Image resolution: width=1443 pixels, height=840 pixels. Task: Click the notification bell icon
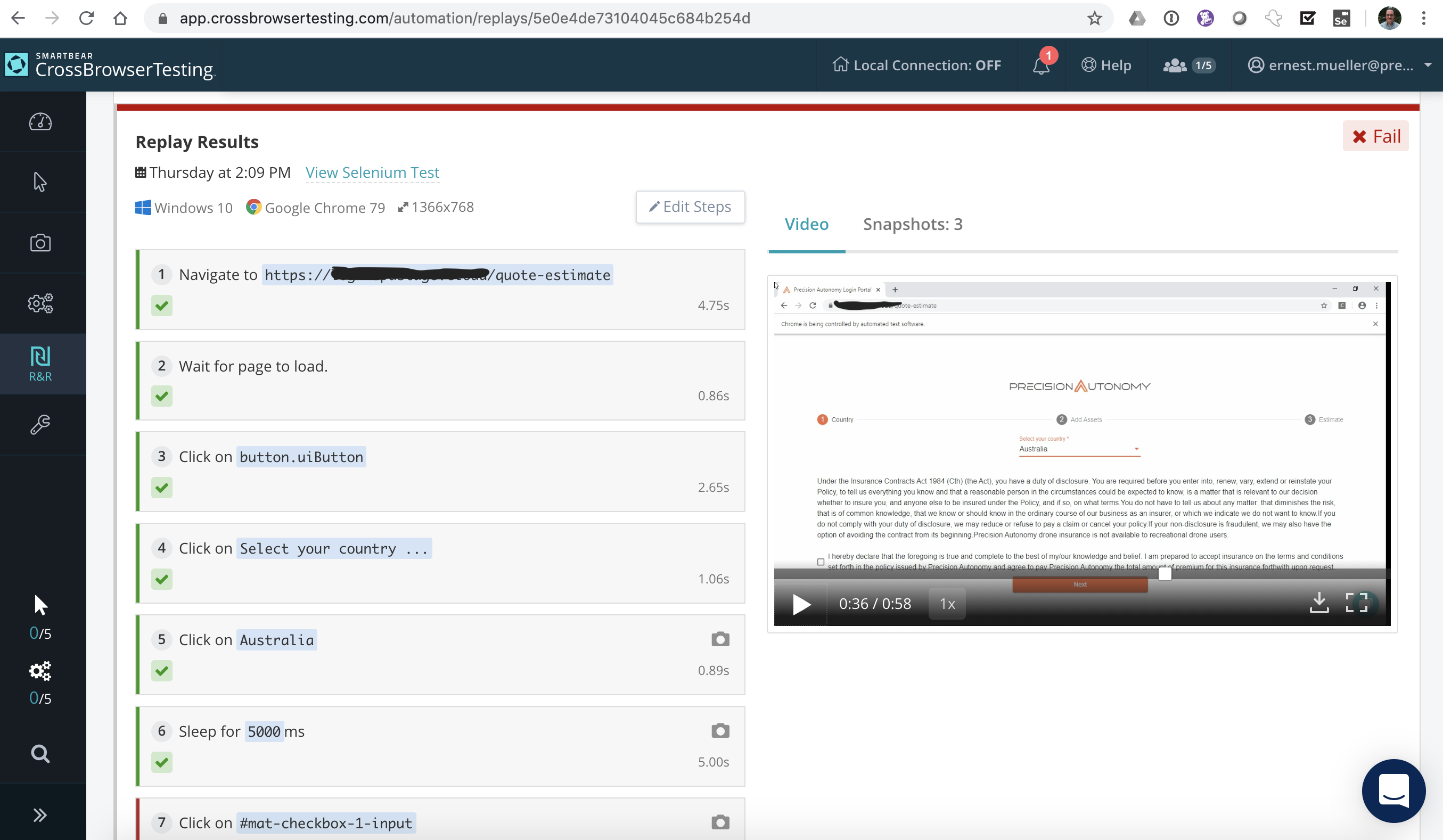1041,65
